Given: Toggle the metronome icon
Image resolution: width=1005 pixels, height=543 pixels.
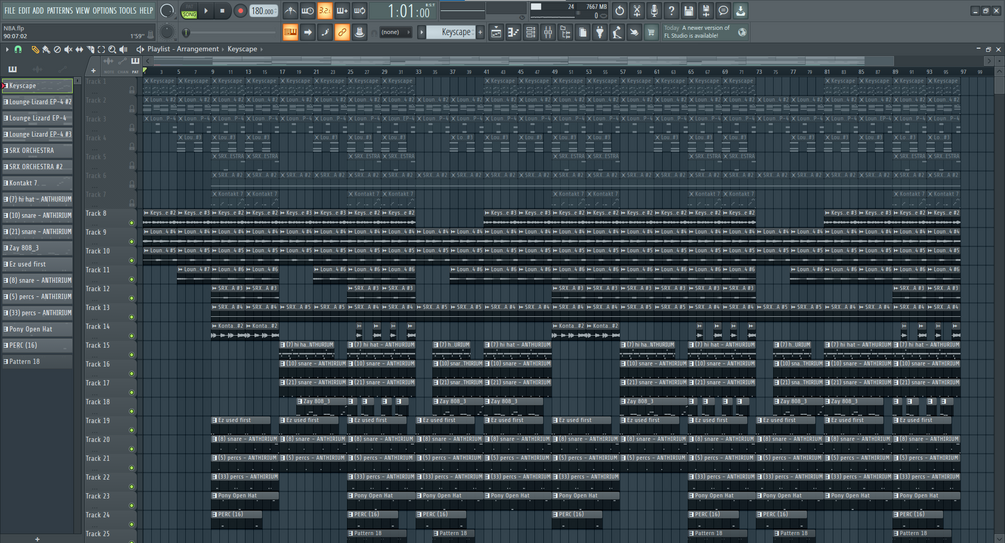Looking at the screenshot, I should 290,11.
